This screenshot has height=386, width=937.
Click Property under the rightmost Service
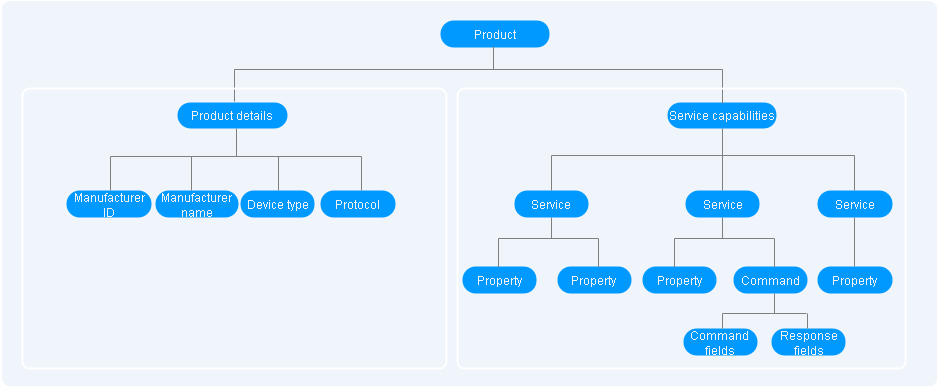tap(855, 280)
